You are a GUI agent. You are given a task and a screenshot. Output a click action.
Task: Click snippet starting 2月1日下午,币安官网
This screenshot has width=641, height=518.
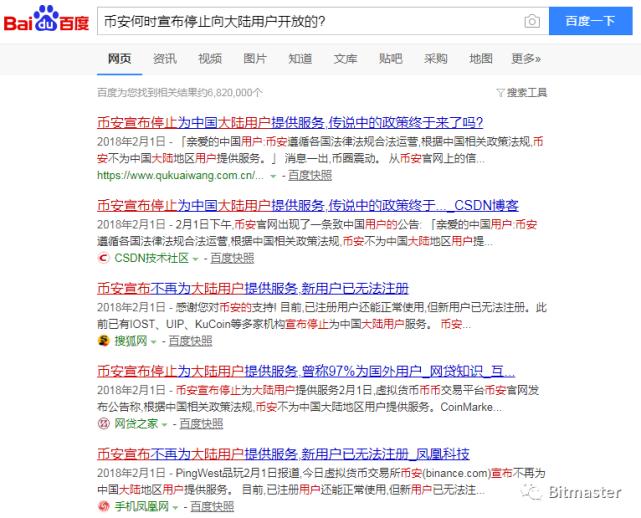[317, 233]
